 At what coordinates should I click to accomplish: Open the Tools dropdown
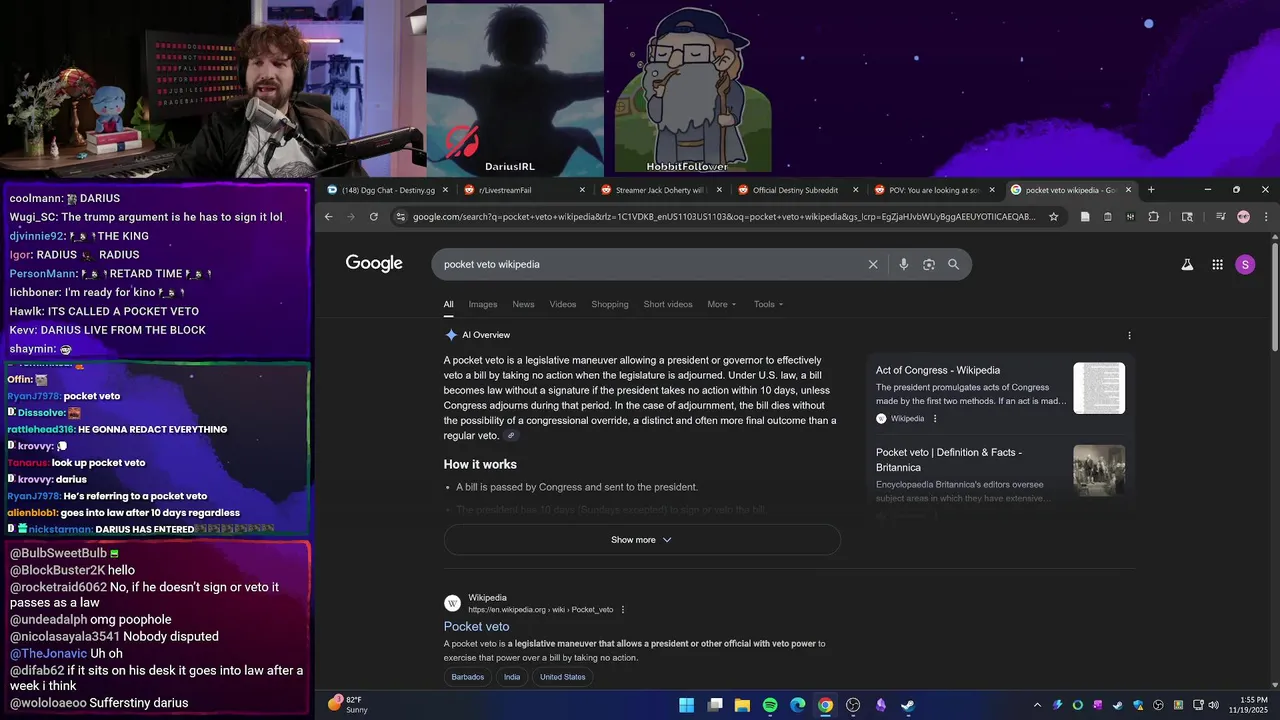click(768, 304)
